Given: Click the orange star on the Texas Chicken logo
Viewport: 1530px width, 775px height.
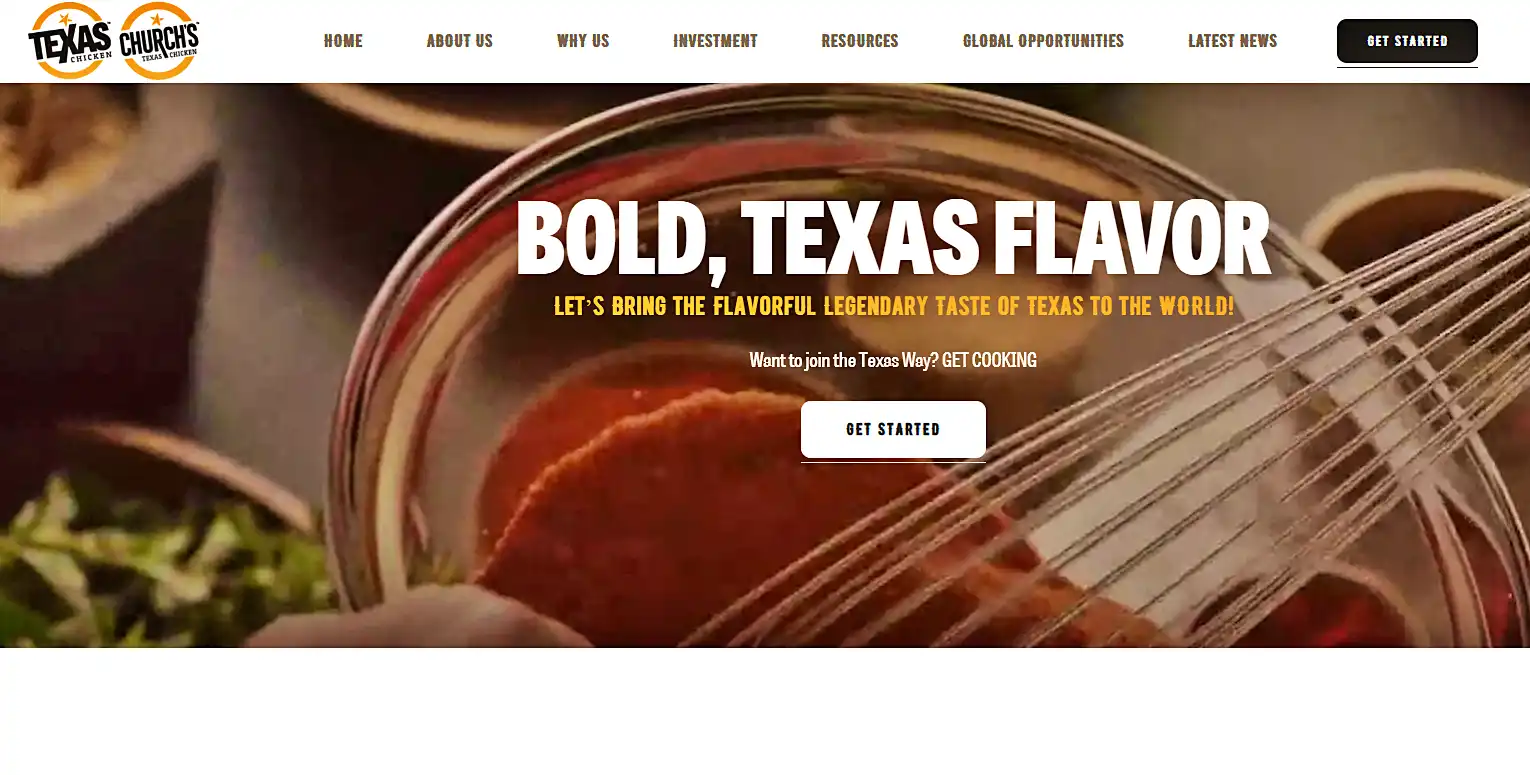Looking at the screenshot, I should click(x=66, y=19).
